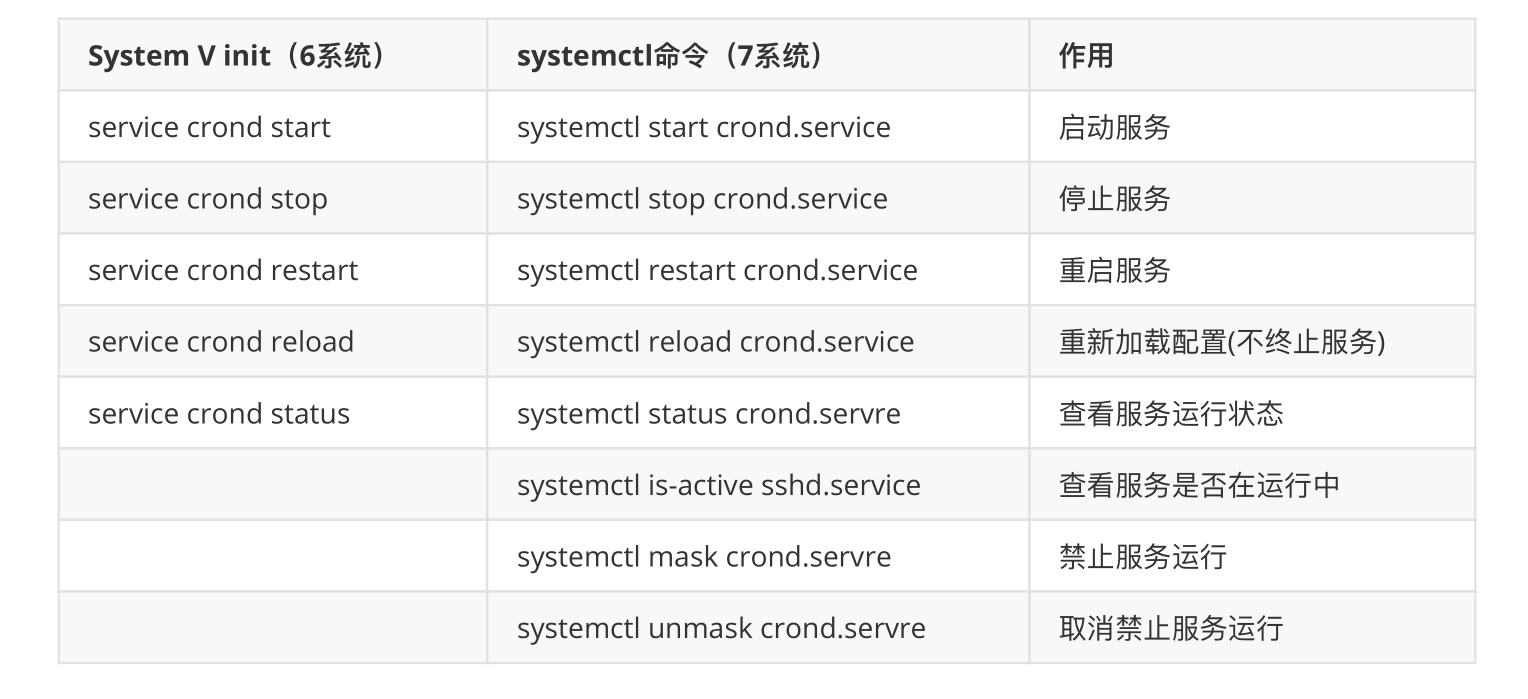The image size is (1528, 699).
Task: Click the '作用' column header
Action: click(x=1086, y=56)
